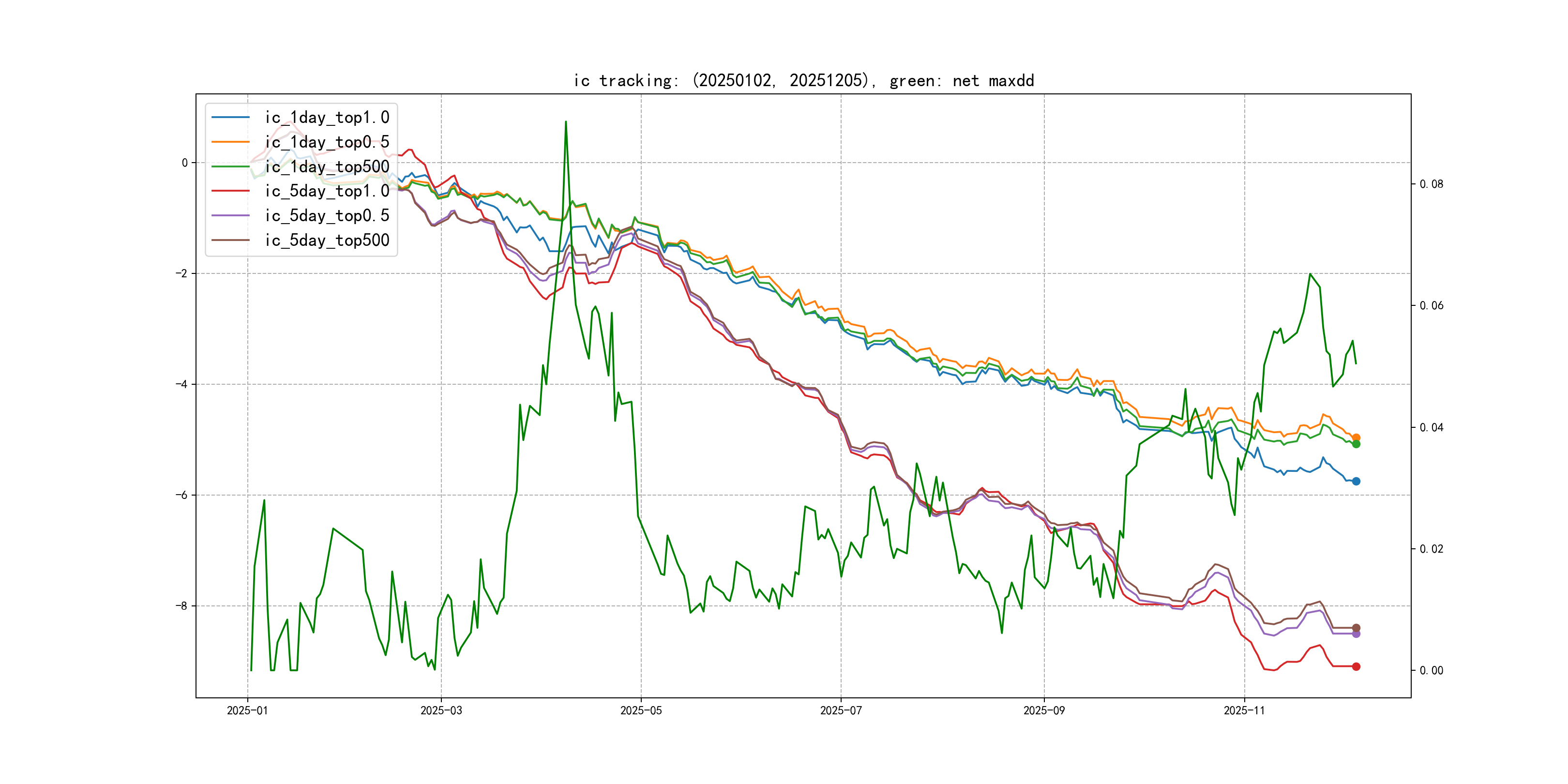1568x784 pixels.
Task: Click the -8 left-axis tick label
Action: 181,605
